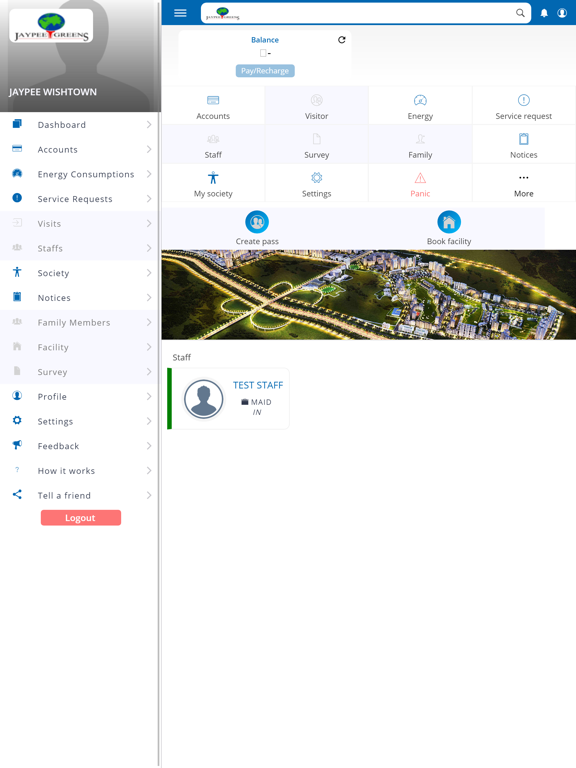Viewport: 576px width, 768px height.
Task: Click the TEST STAFF avatar picture
Action: (204, 399)
